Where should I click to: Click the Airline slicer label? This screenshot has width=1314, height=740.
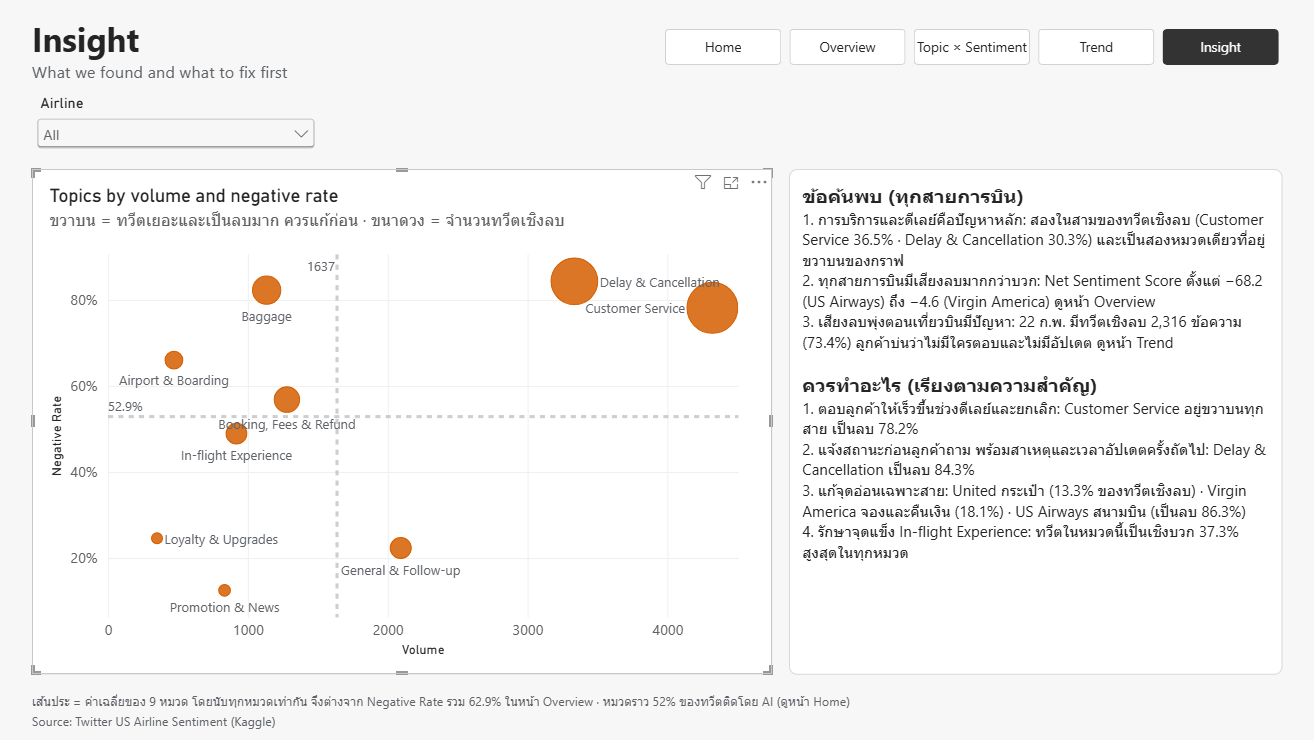62,103
